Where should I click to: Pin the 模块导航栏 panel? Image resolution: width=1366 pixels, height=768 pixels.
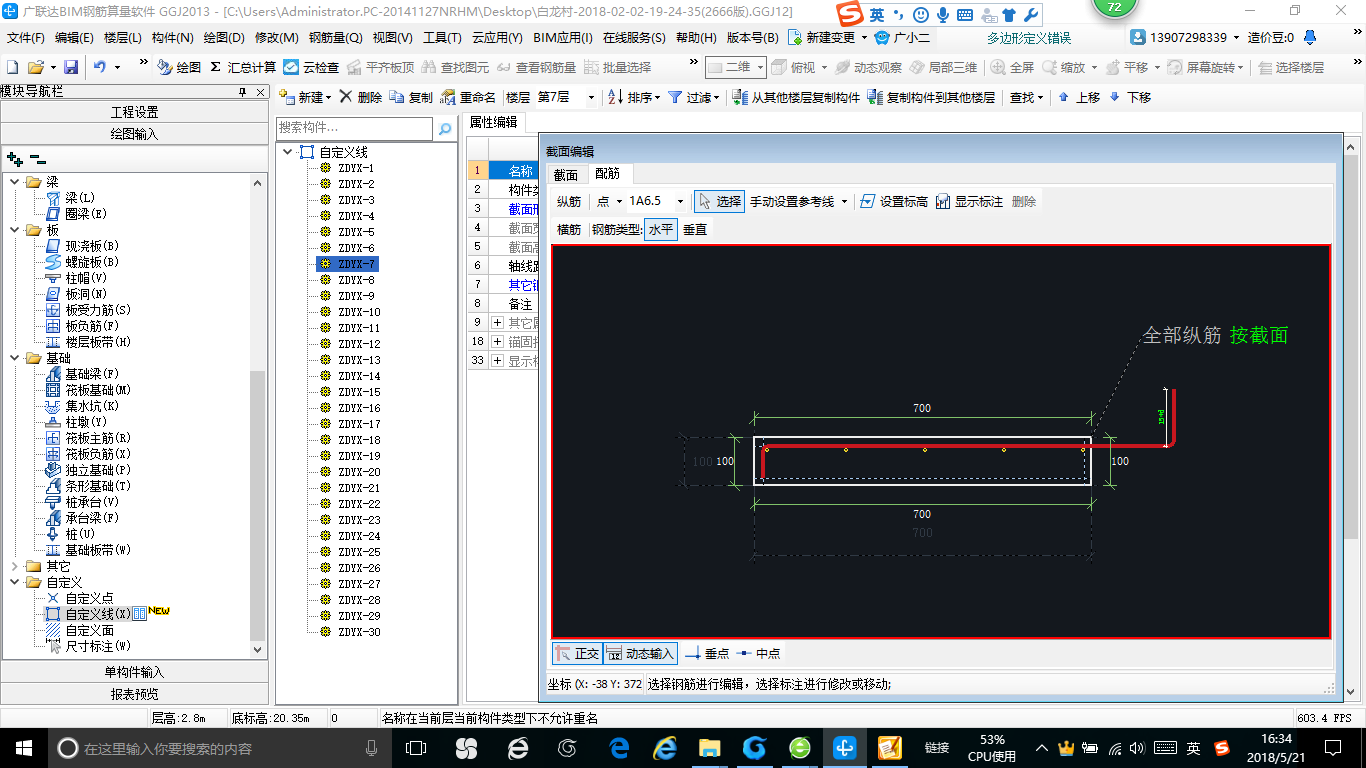click(242, 92)
